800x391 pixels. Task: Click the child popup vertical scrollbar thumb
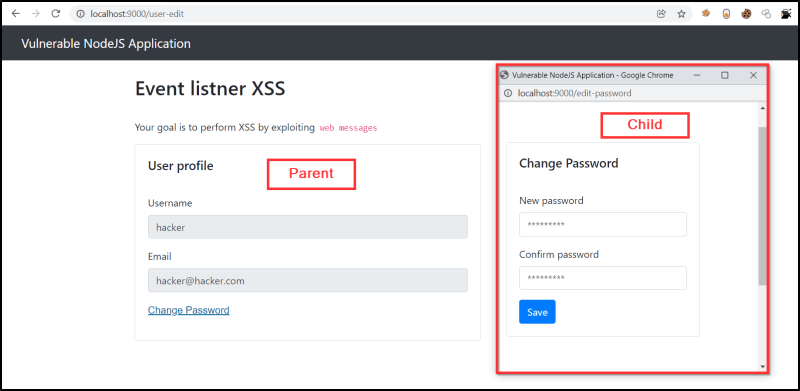(763, 206)
